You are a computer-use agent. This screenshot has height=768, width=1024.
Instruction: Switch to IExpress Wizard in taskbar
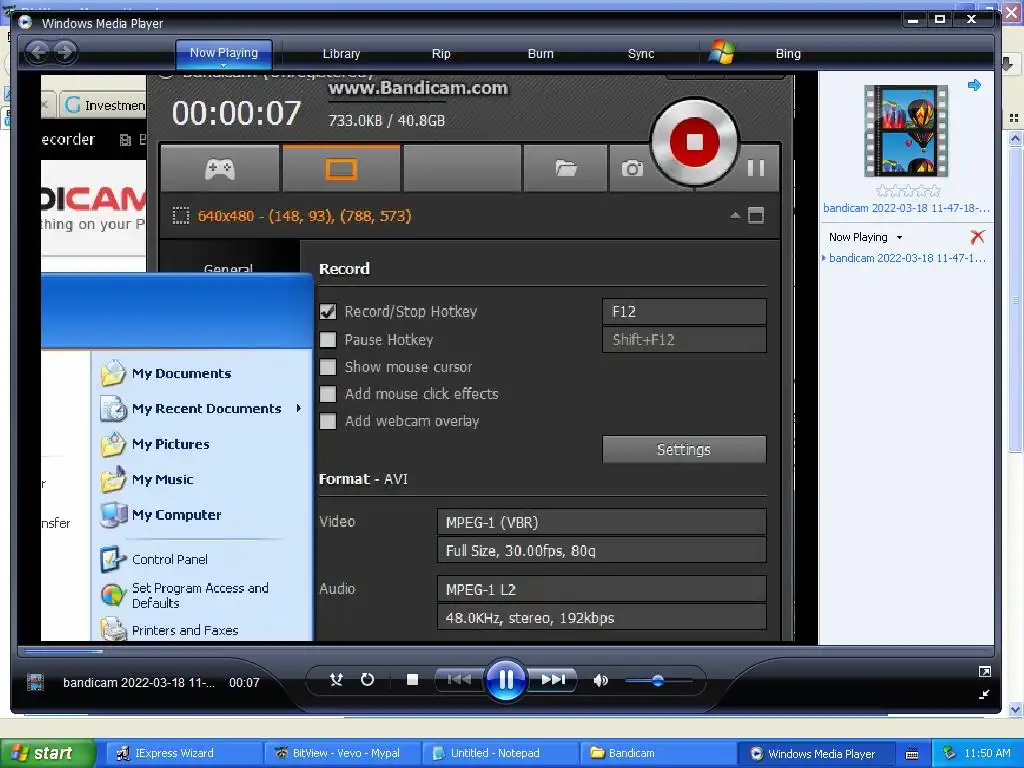185,753
